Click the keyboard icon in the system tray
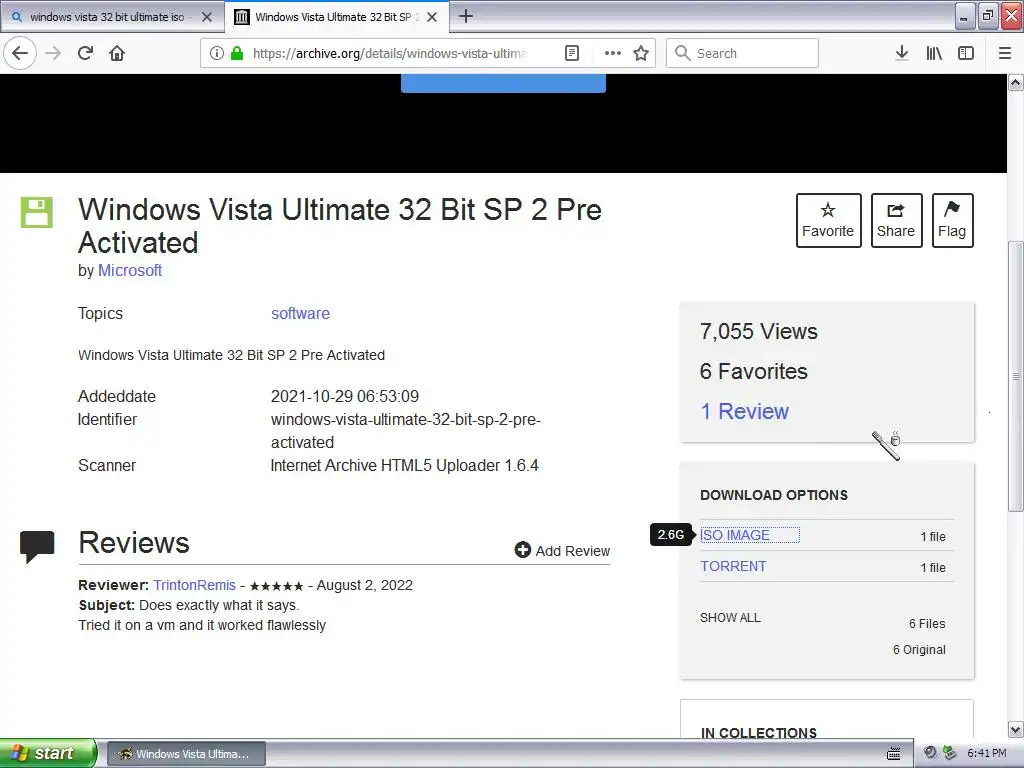Screen dimensions: 1024x768 pos(894,754)
